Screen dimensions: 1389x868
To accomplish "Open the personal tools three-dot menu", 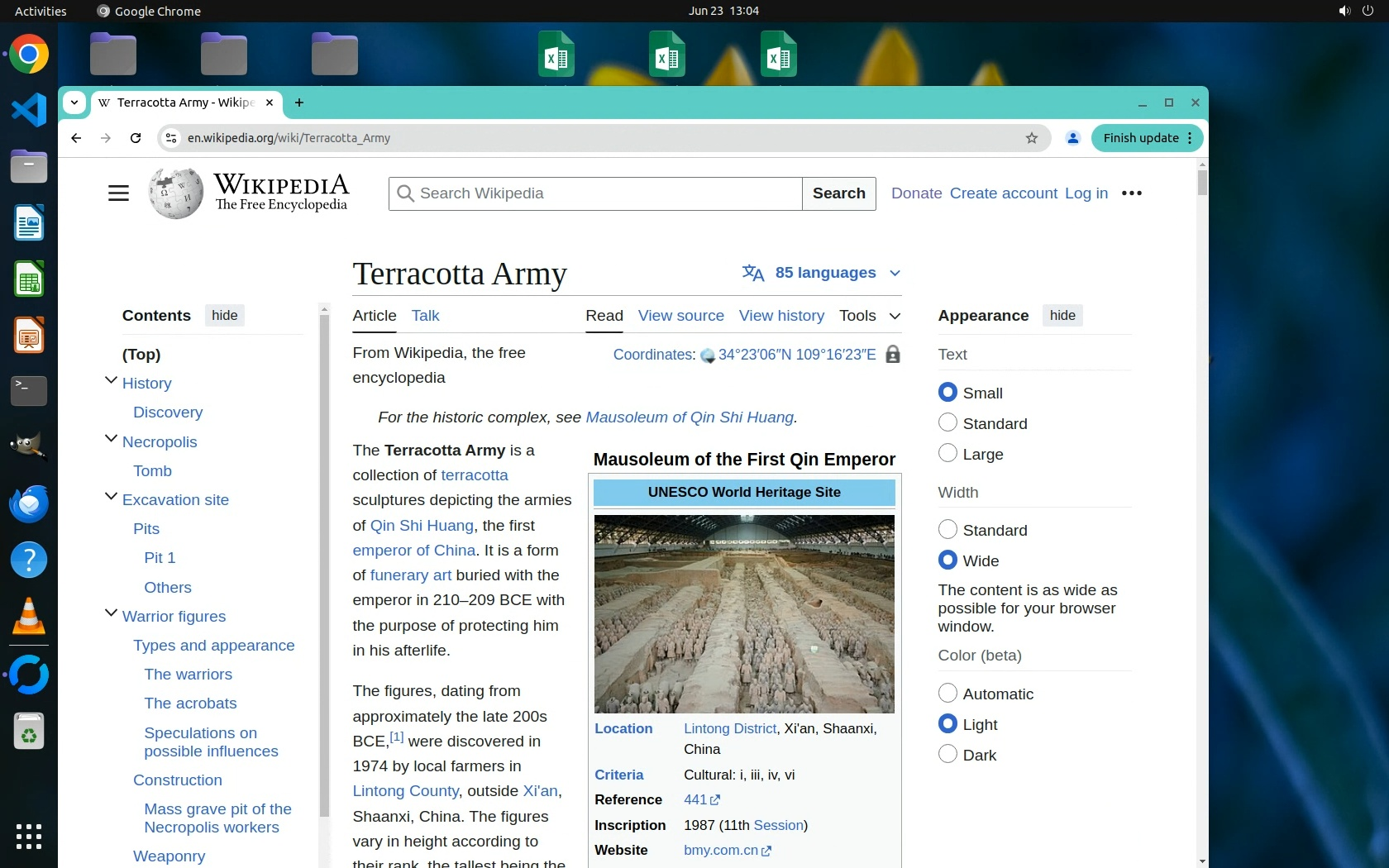I will click(1131, 193).
